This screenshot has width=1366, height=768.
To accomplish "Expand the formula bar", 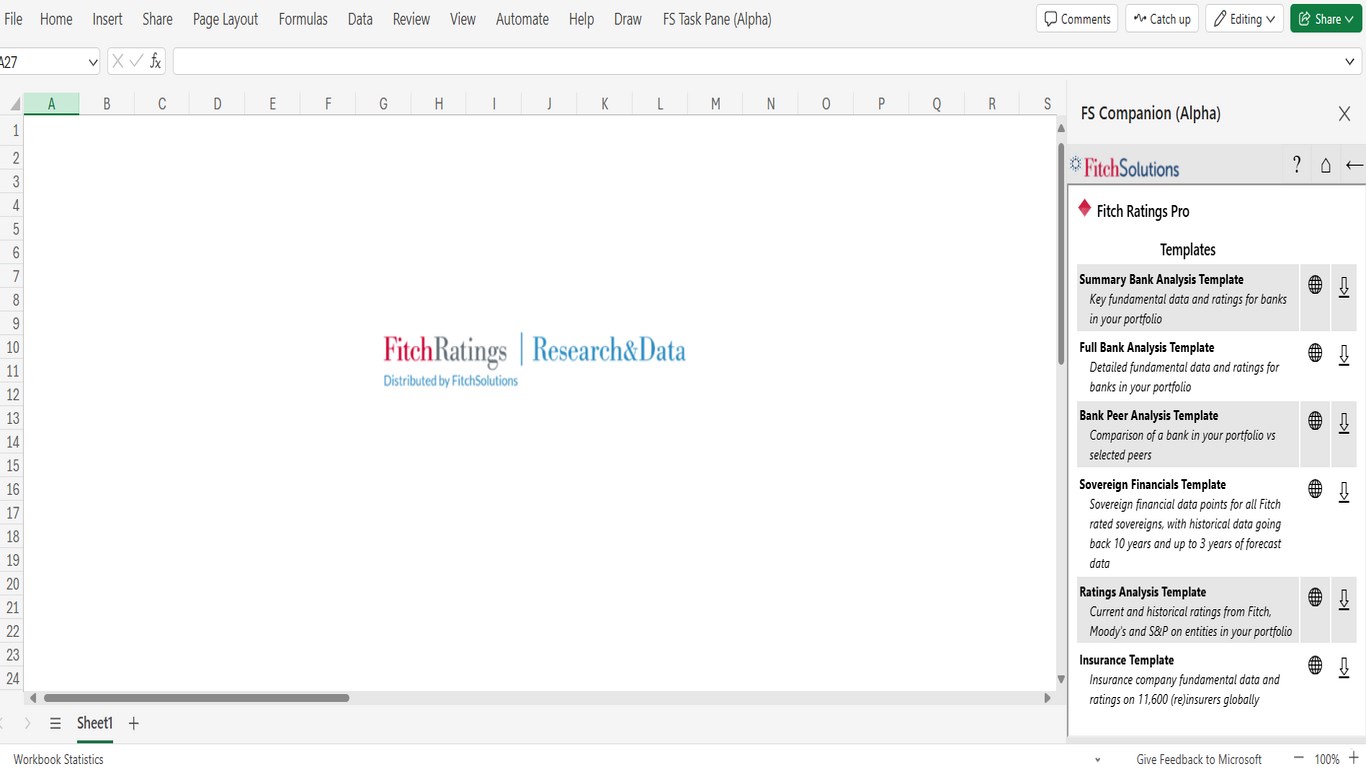I will click(1350, 62).
